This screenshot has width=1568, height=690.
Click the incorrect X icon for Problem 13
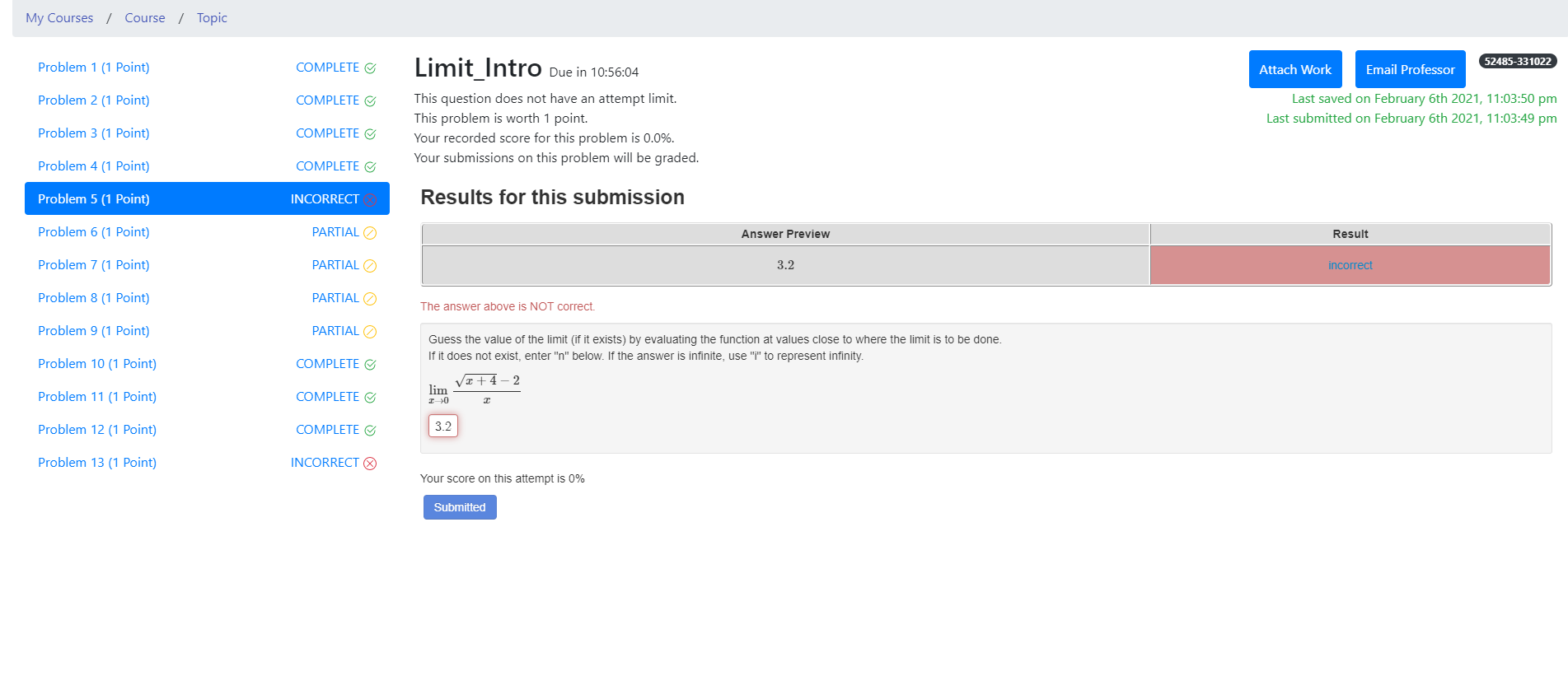(370, 464)
